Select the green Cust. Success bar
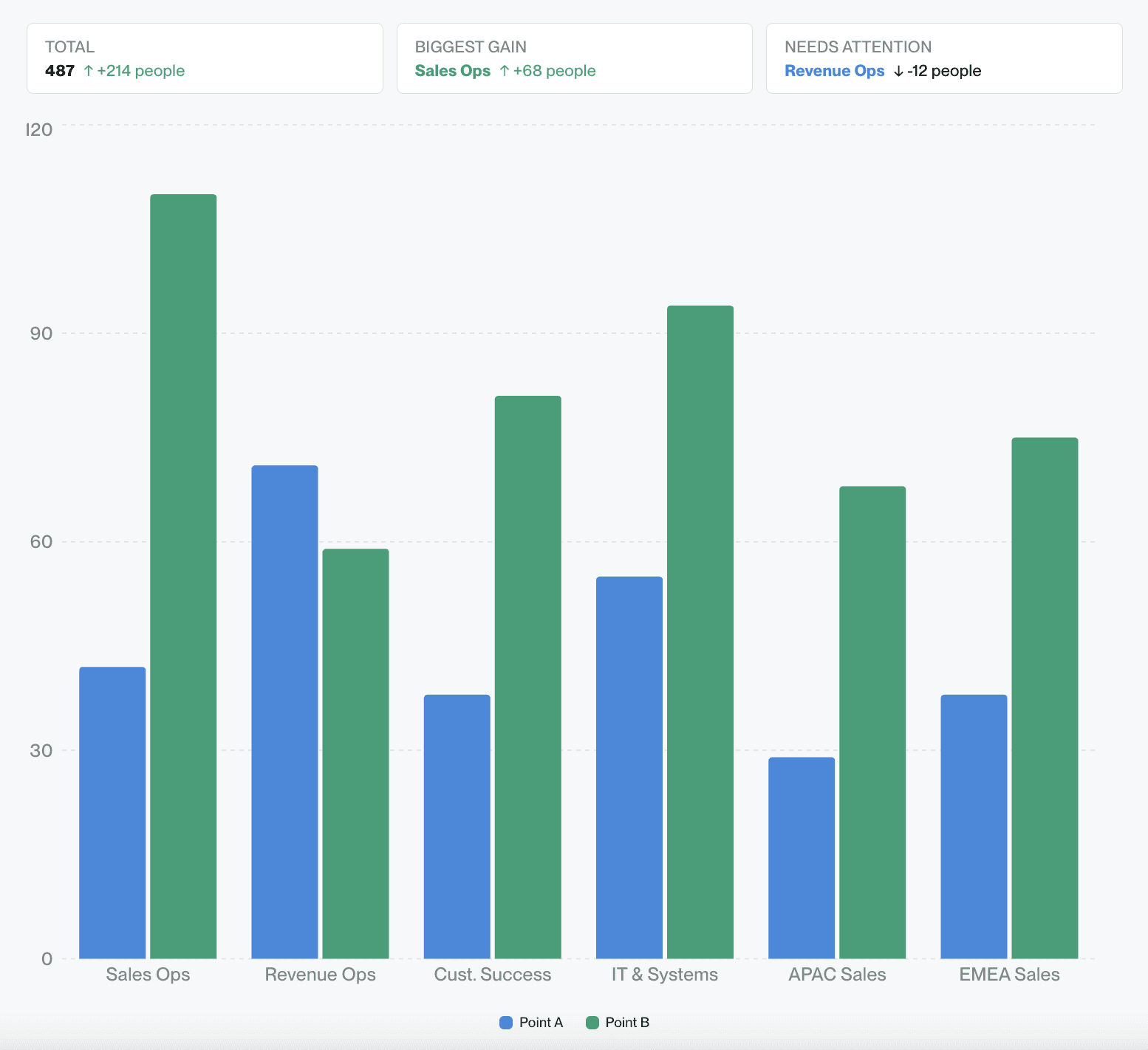This screenshot has height=1050, width=1148. tap(527, 677)
